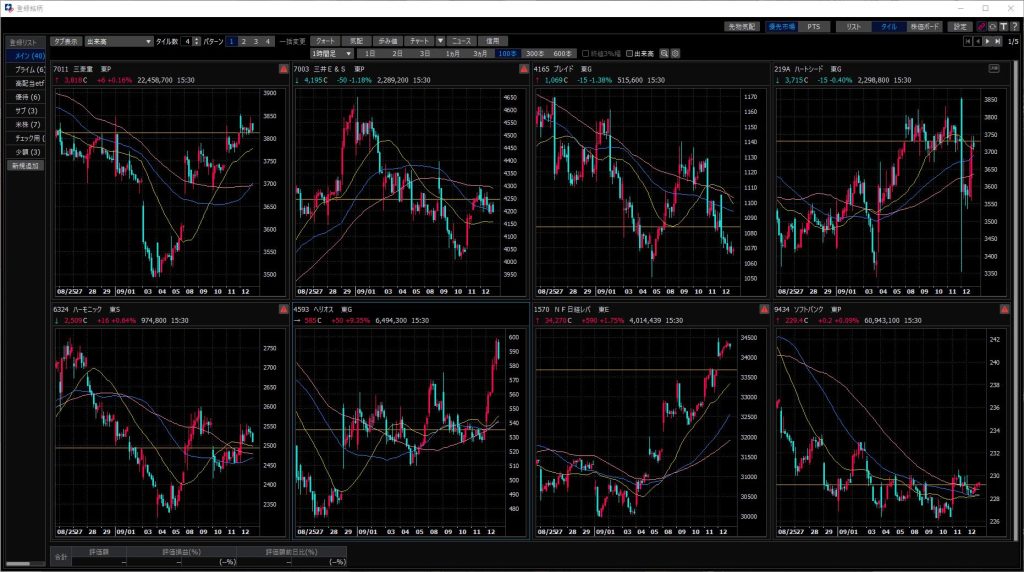Open the text size T icon
The height and width of the screenshot is (572, 1024).
(x=1001, y=27)
